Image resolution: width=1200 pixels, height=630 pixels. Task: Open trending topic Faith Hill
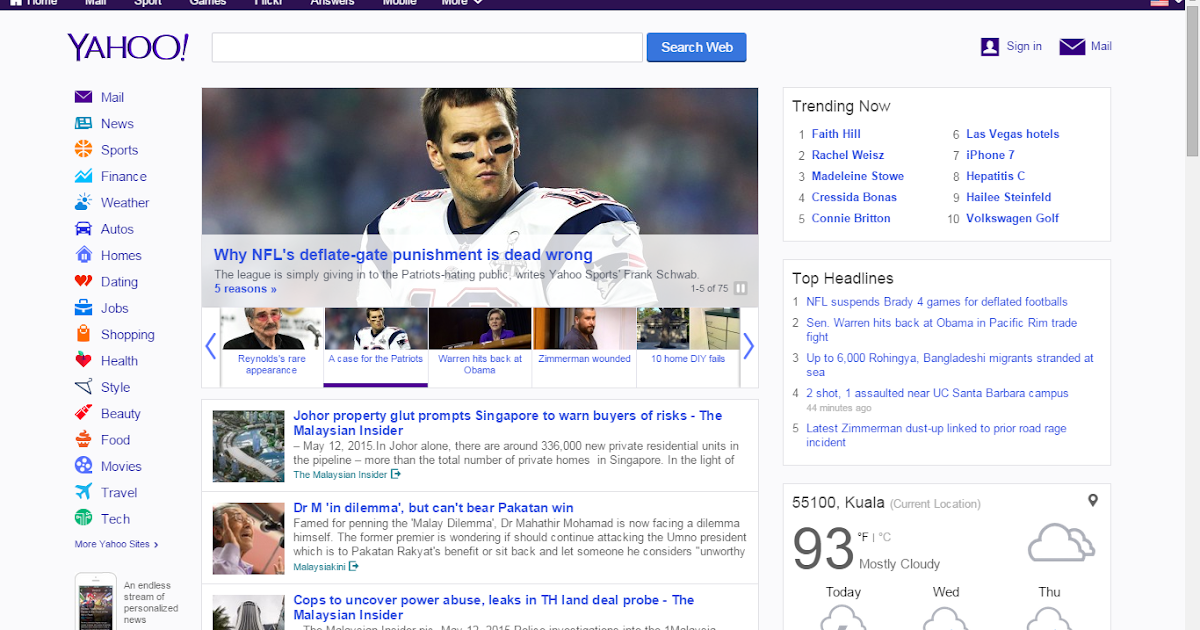[x=836, y=134]
